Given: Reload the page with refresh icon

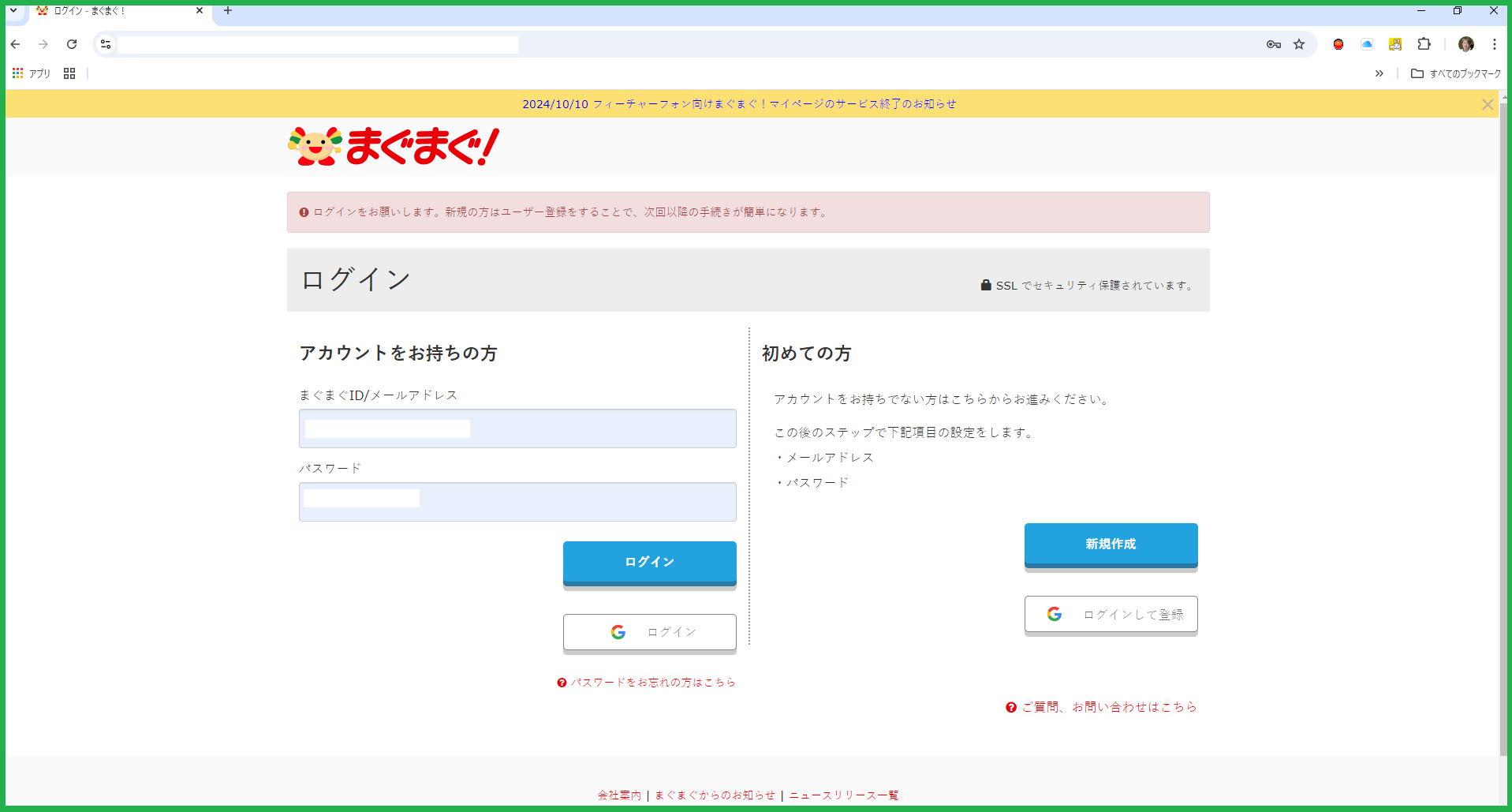Looking at the screenshot, I should point(72,44).
